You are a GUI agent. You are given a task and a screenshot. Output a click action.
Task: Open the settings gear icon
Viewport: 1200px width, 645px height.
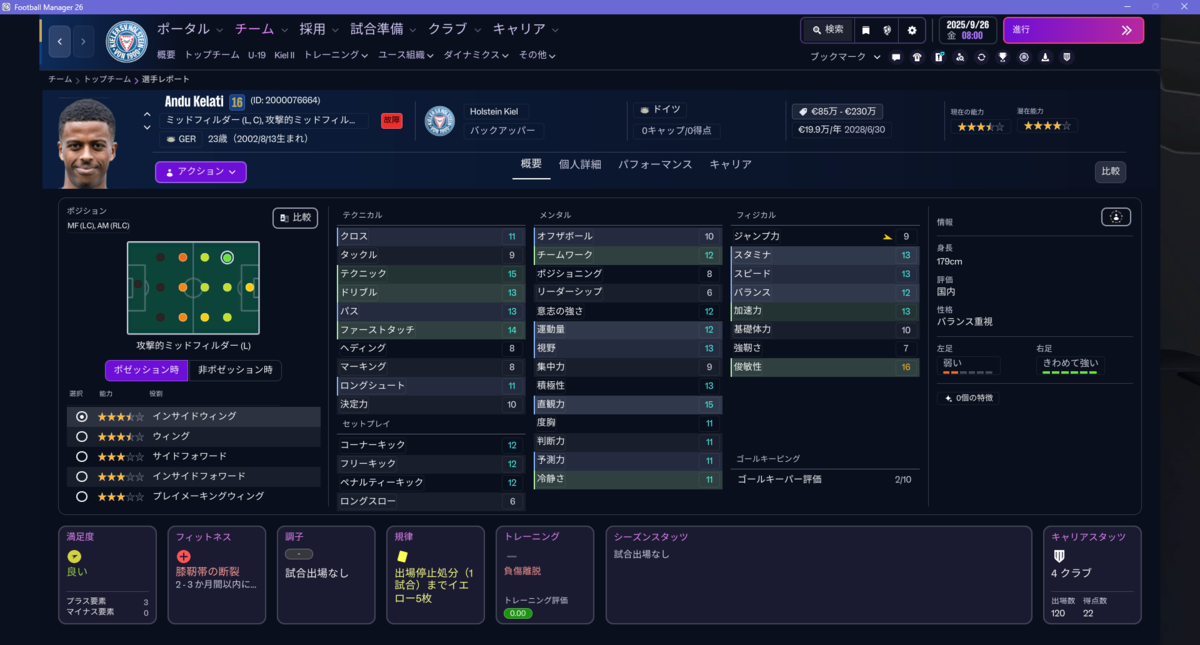[911, 30]
